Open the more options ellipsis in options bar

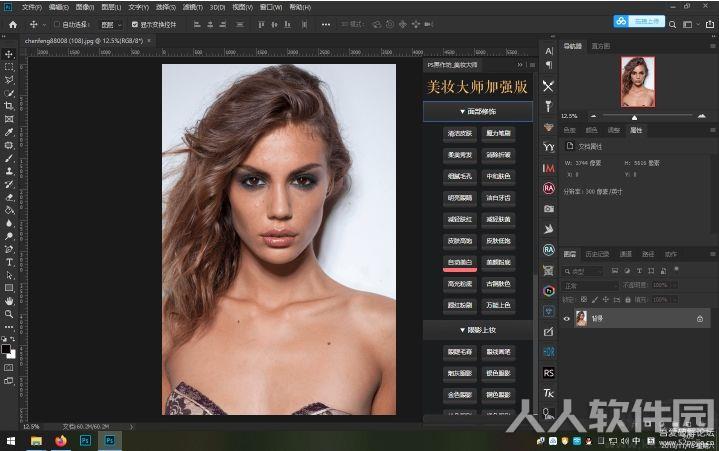326,25
